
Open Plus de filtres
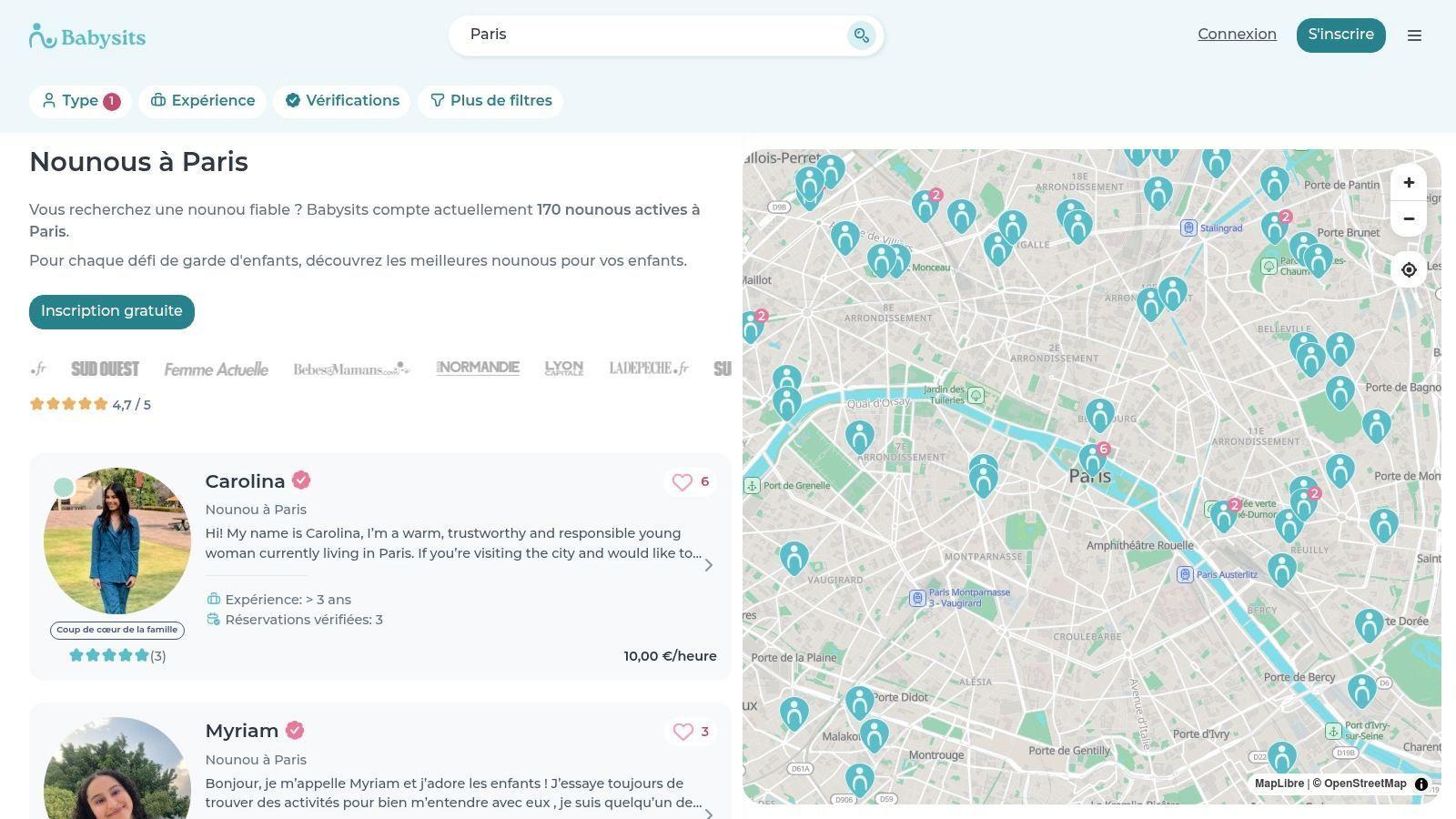pos(490,101)
